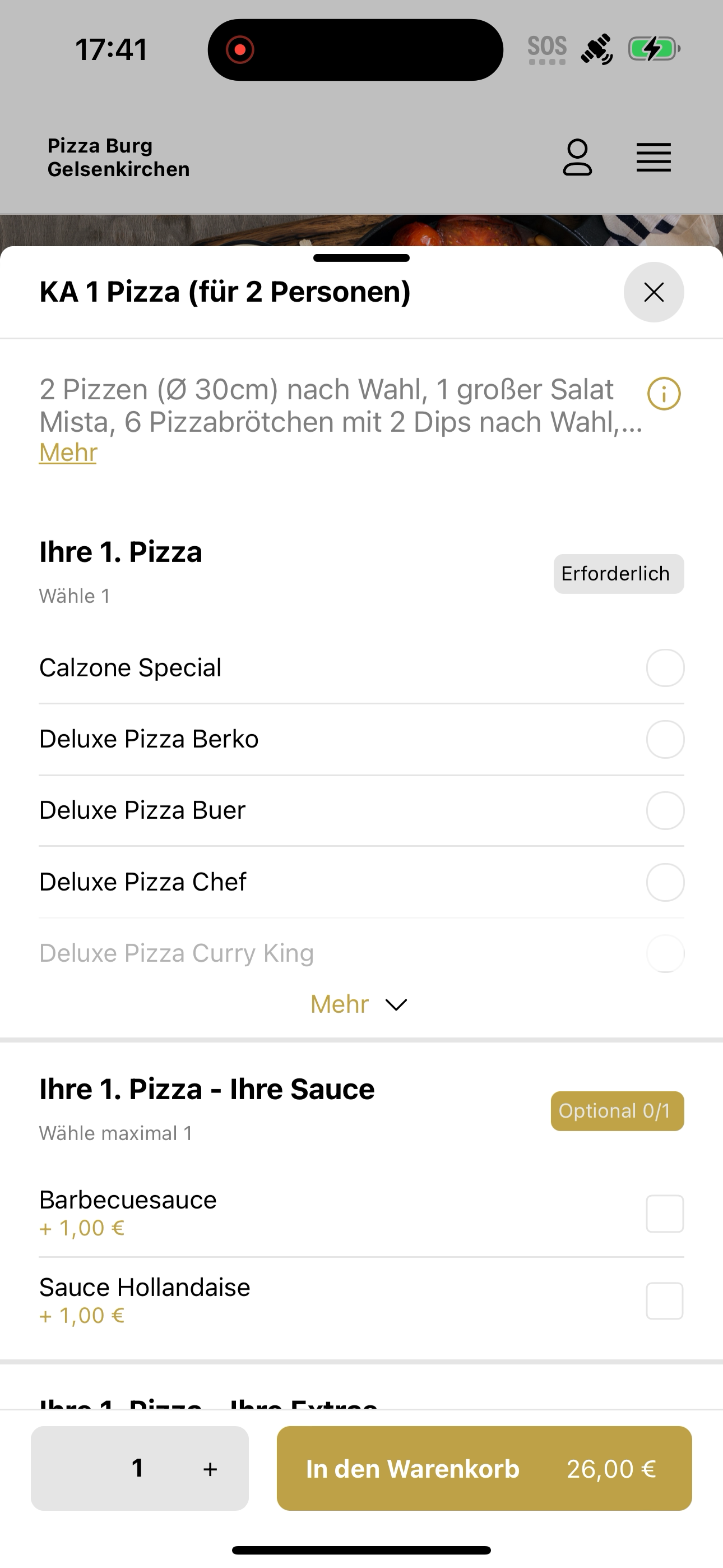Tap the gold info circle icon
The width and height of the screenshot is (723, 1568).
664,393
